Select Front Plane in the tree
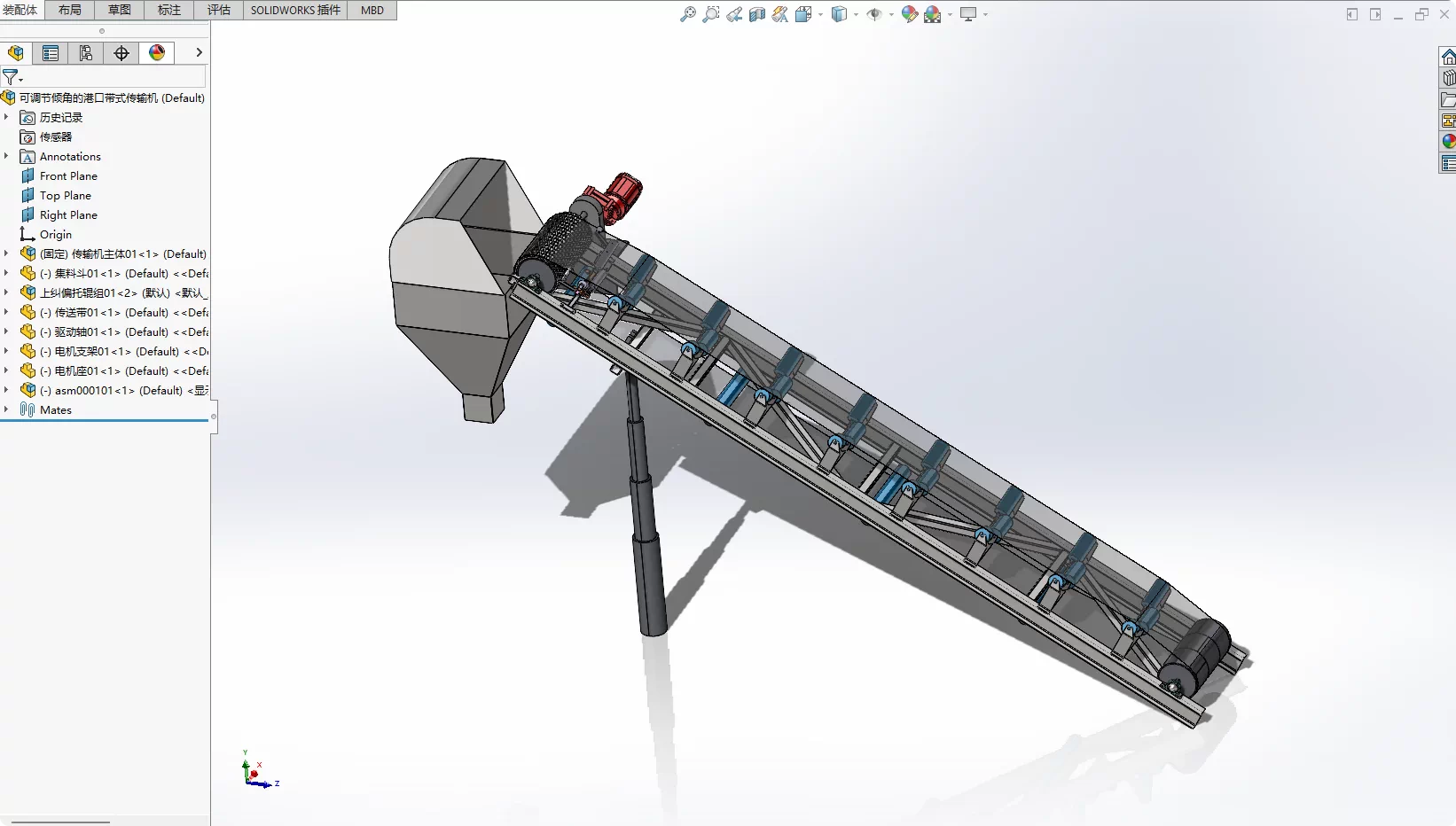Viewport: 1456px width, 826px height. click(x=68, y=176)
